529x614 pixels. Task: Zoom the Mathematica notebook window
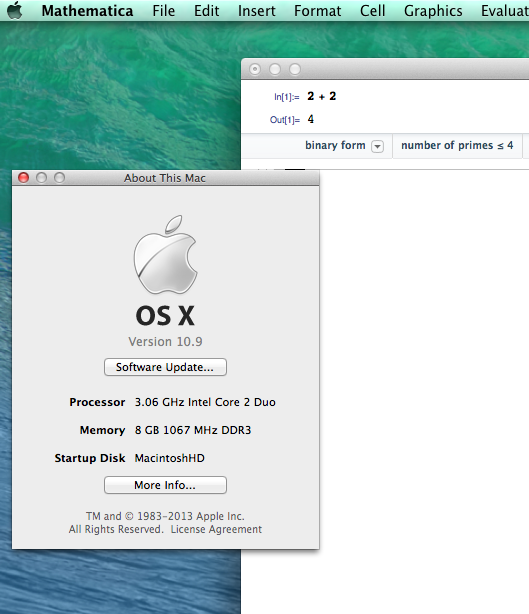coord(295,69)
